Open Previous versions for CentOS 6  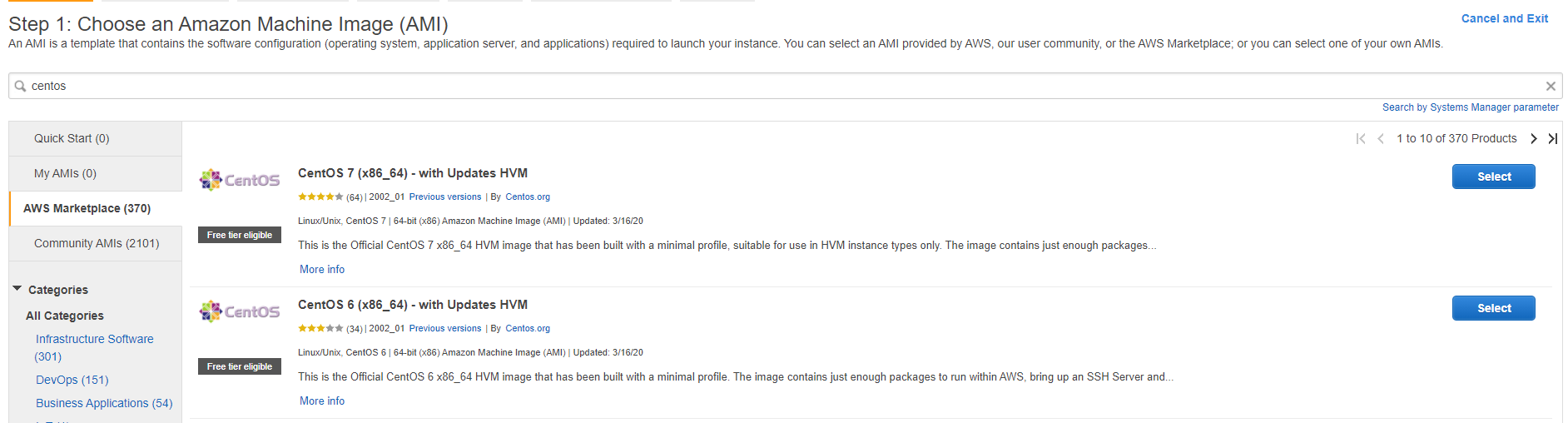pos(445,329)
